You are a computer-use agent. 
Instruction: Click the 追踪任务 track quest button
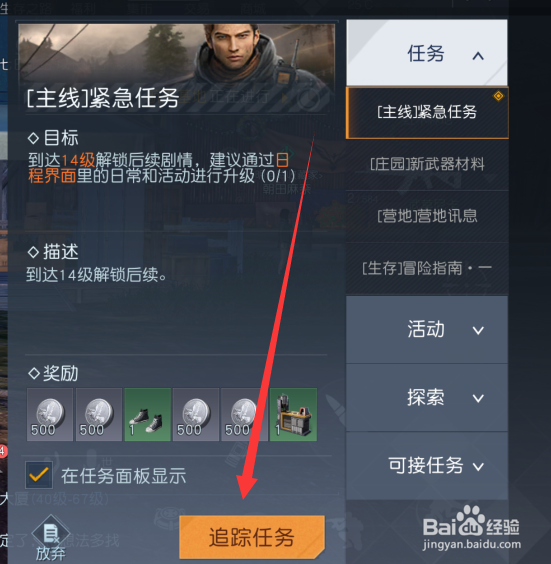[252, 537]
